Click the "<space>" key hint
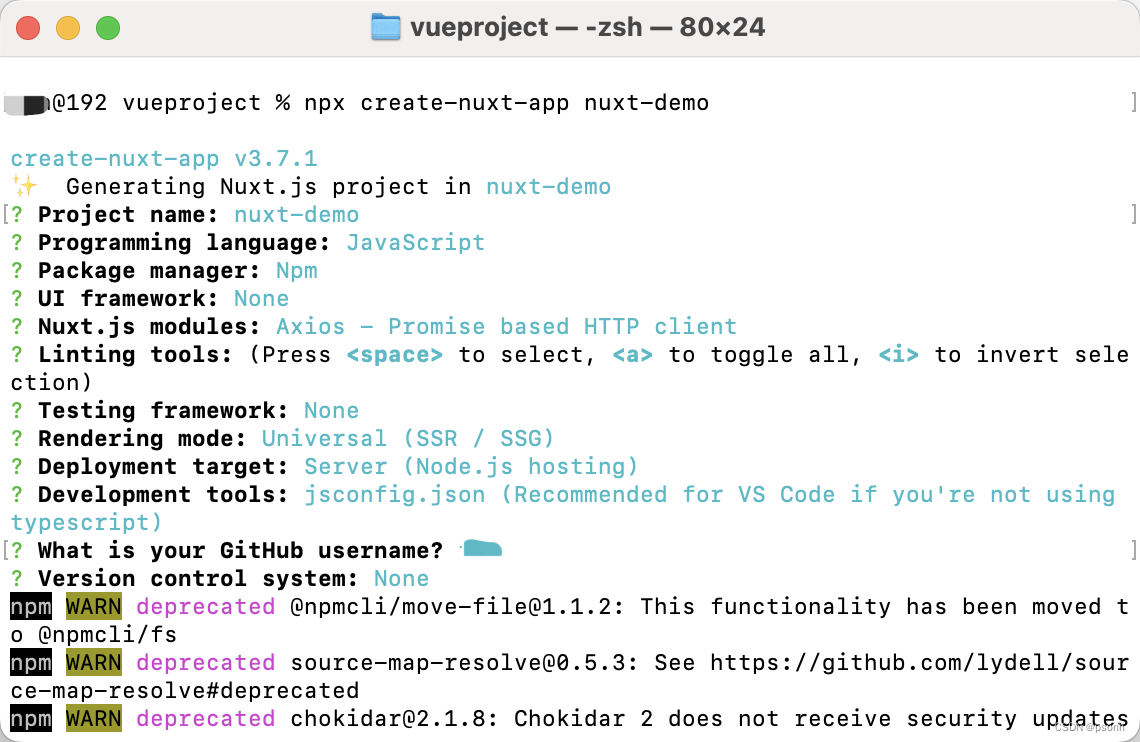Viewport: 1140px width, 742px height. 395,355
